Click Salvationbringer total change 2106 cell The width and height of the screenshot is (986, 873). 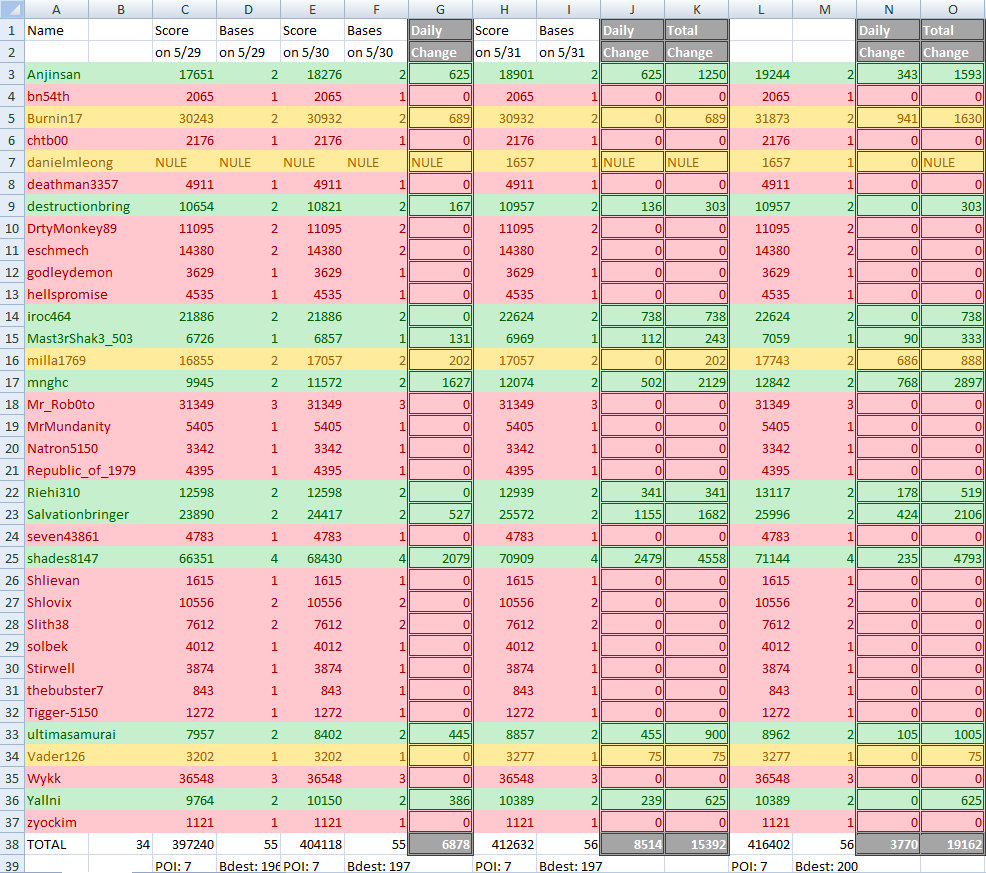[x=953, y=514]
